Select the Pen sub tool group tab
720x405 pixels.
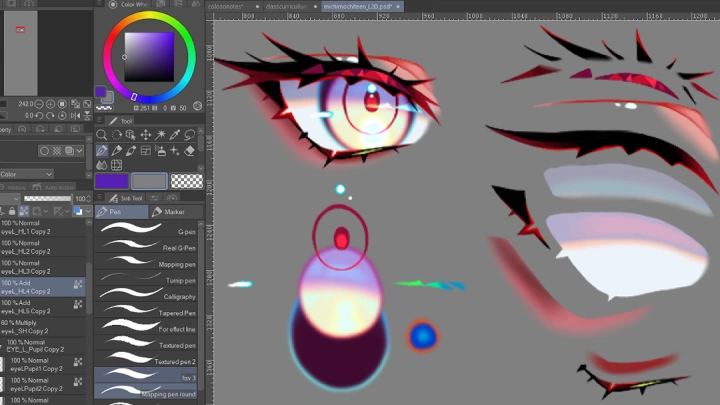point(122,212)
